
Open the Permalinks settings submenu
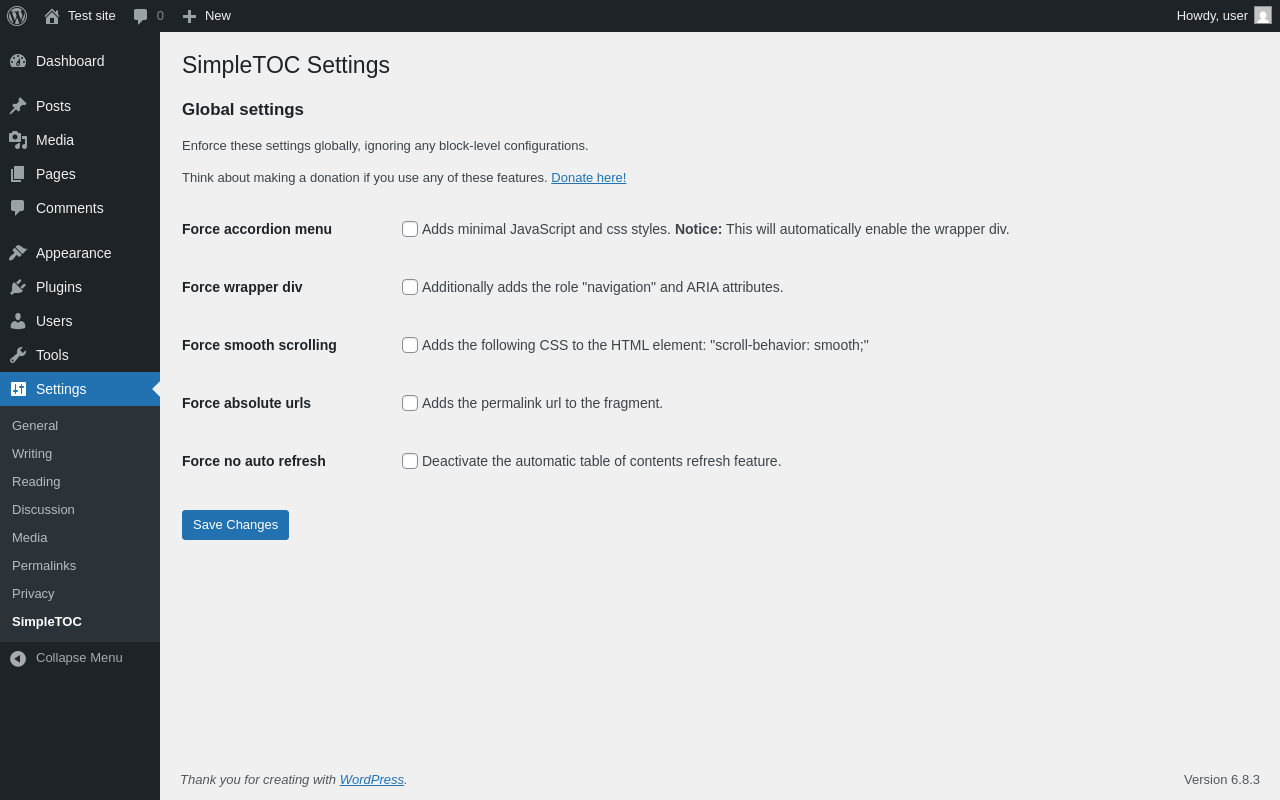coord(44,565)
